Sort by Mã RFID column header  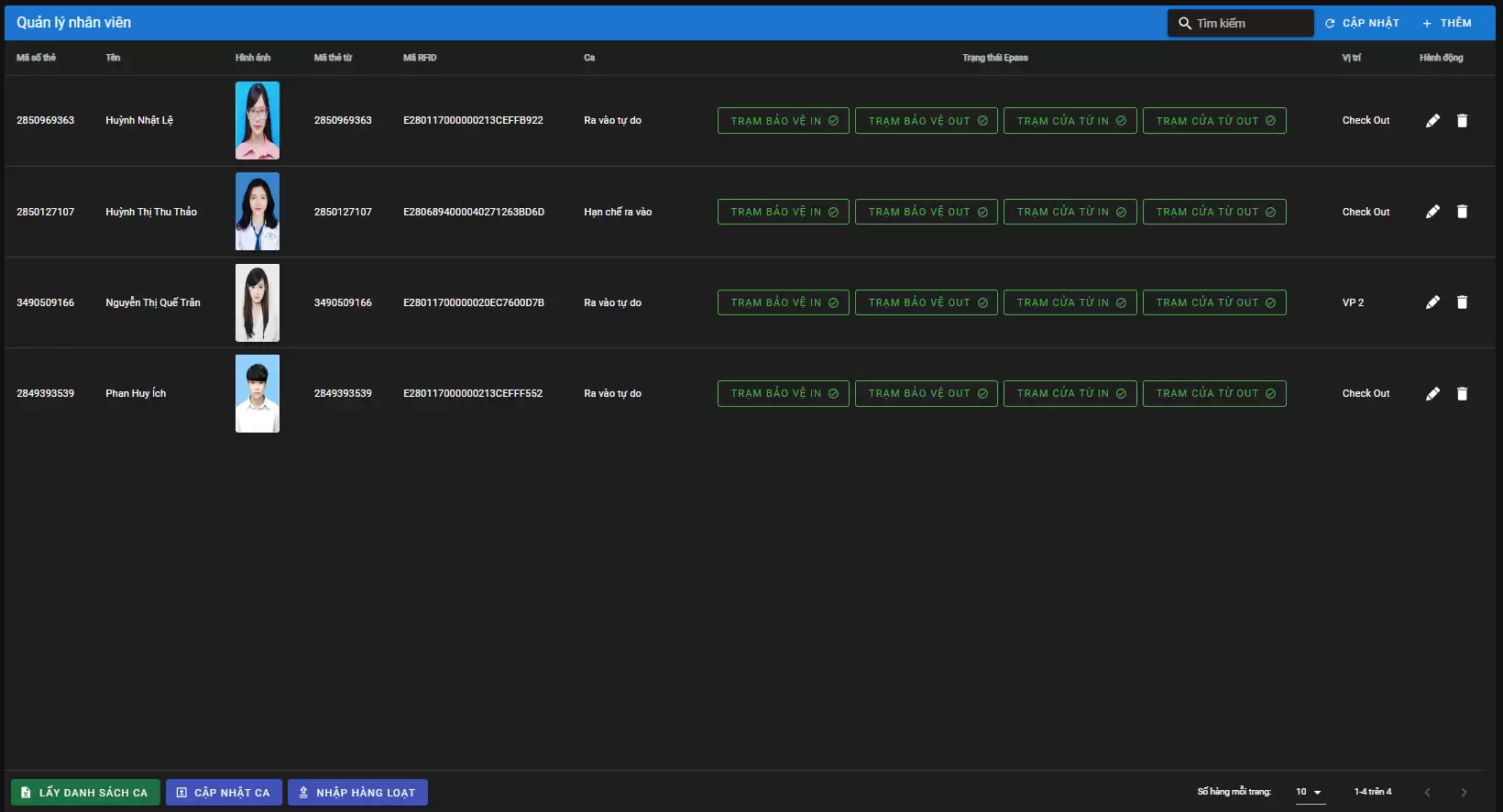[x=420, y=58]
